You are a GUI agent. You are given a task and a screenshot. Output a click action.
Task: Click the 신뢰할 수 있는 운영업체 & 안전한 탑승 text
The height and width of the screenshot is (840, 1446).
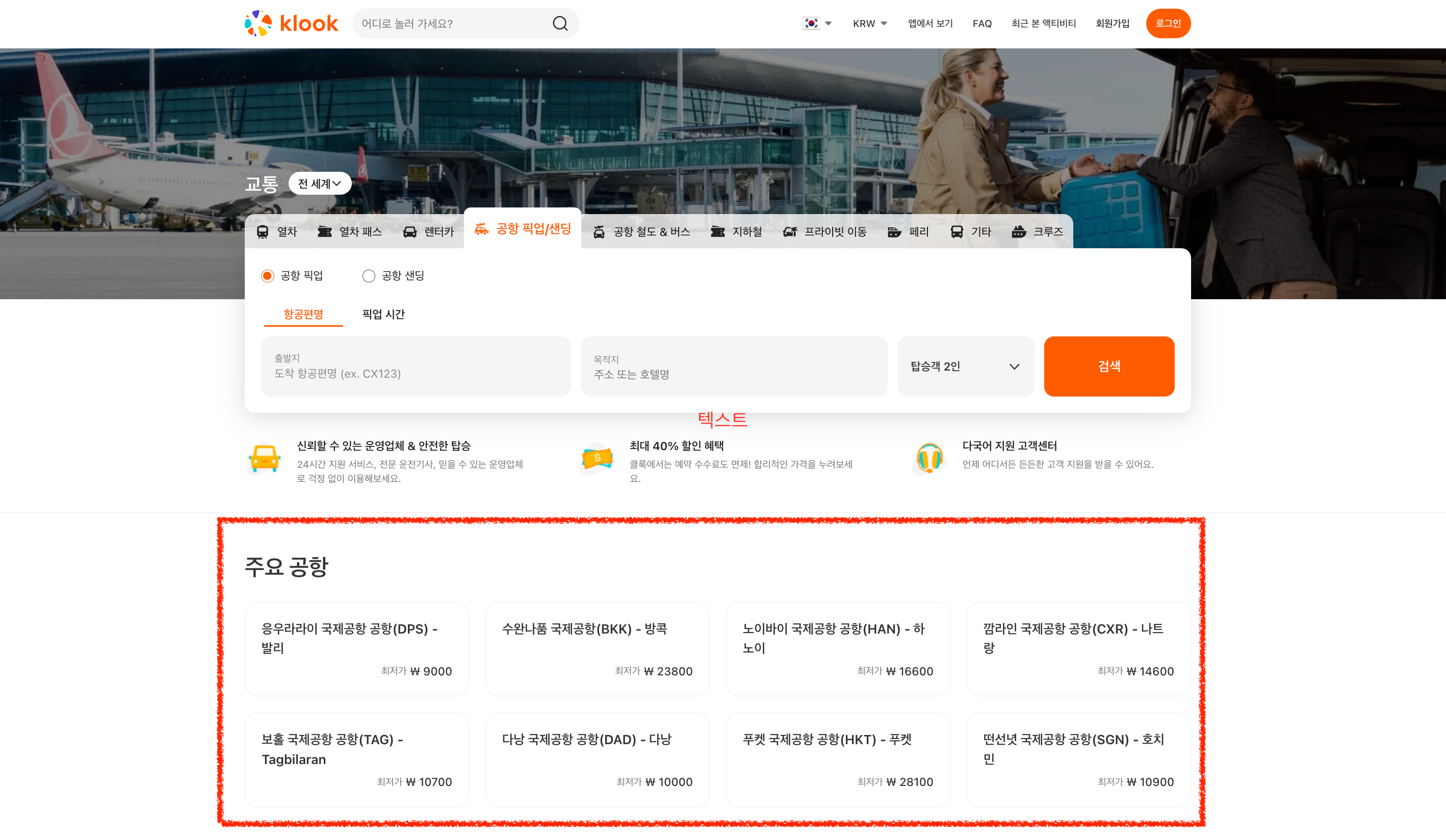point(384,446)
